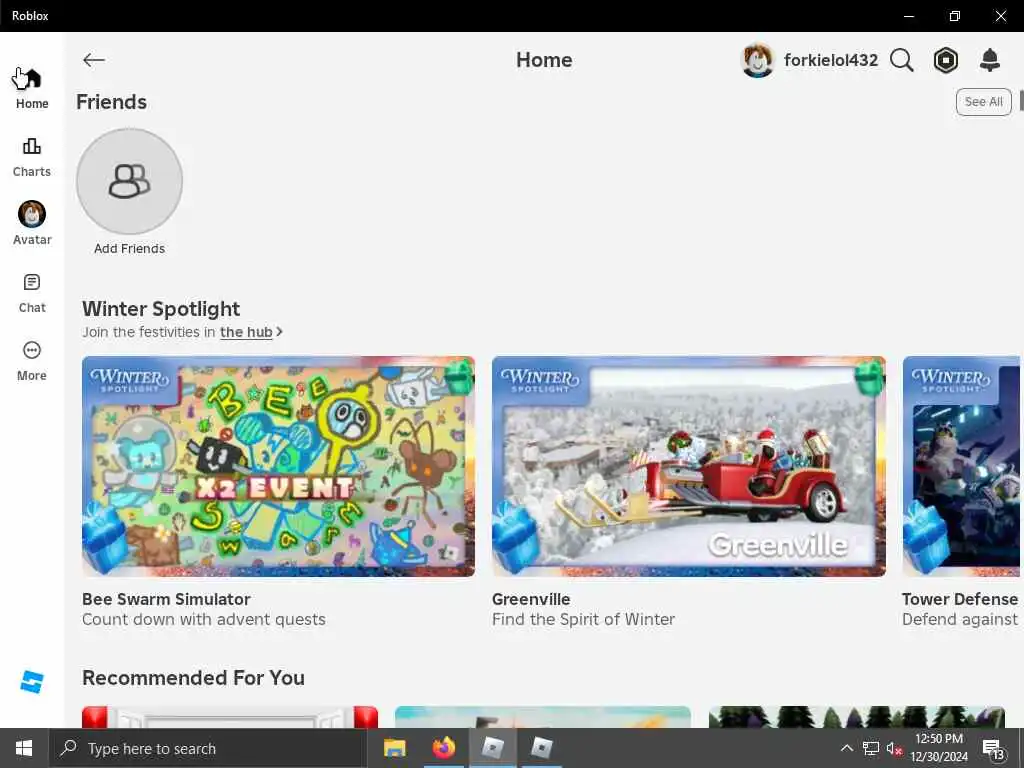Open the Windows Start menu
Viewport: 1024px width, 768px height.
[x=24, y=748]
